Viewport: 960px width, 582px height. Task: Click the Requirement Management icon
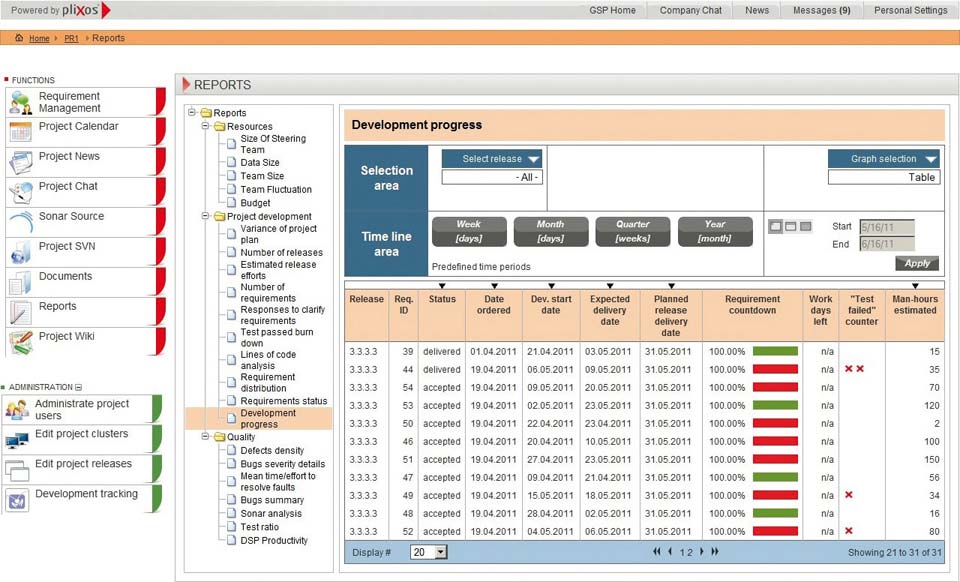(x=20, y=102)
